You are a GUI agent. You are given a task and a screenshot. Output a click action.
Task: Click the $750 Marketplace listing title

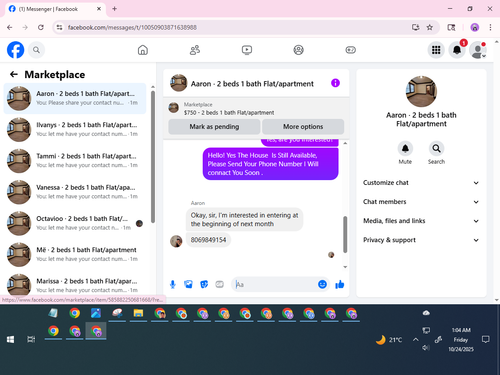229,113
